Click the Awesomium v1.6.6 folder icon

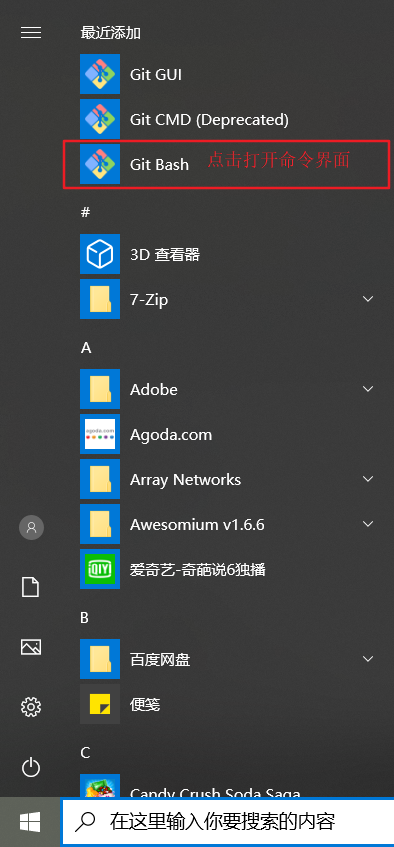(x=100, y=524)
